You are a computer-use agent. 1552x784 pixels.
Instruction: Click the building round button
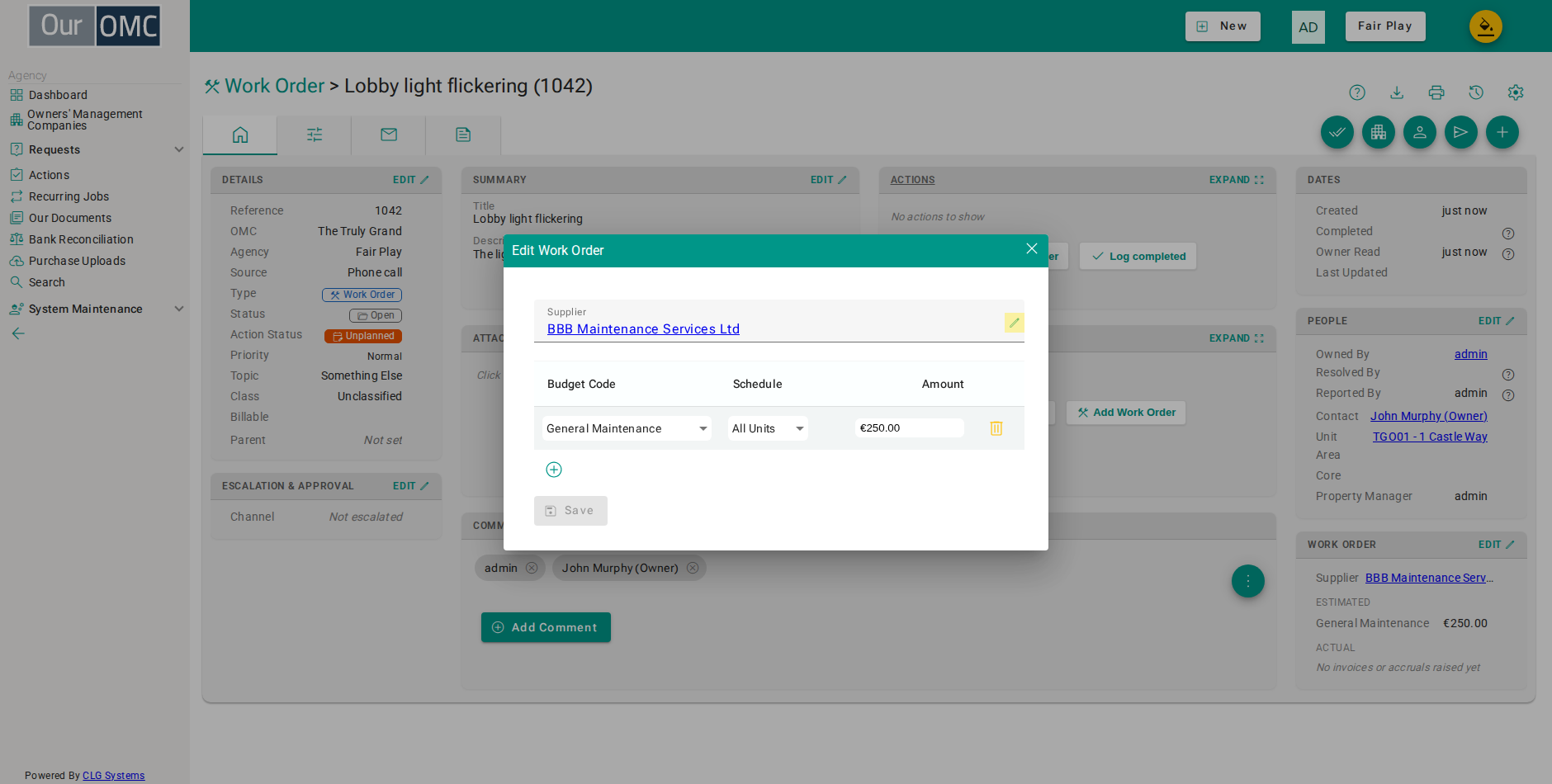click(x=1379, y=132)
